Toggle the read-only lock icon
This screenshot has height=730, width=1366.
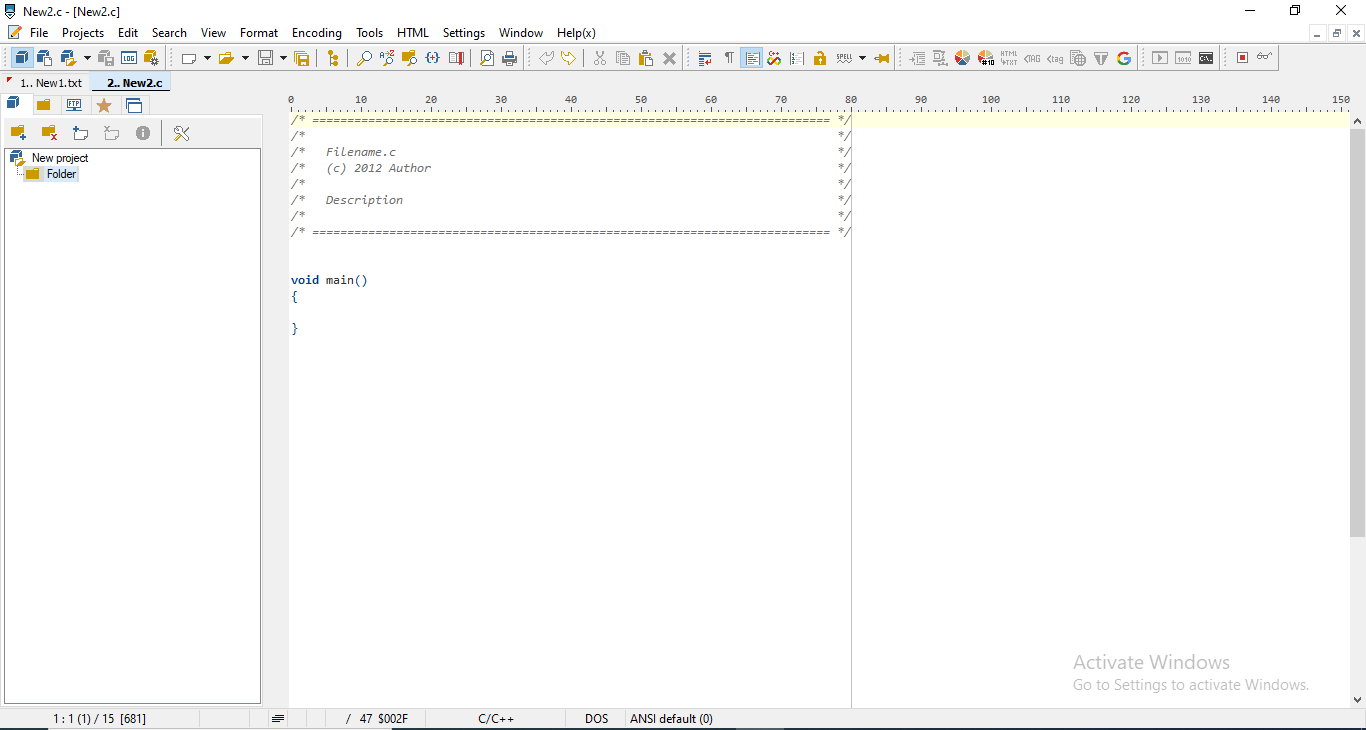pyautogui.click(x=820, y=58)
